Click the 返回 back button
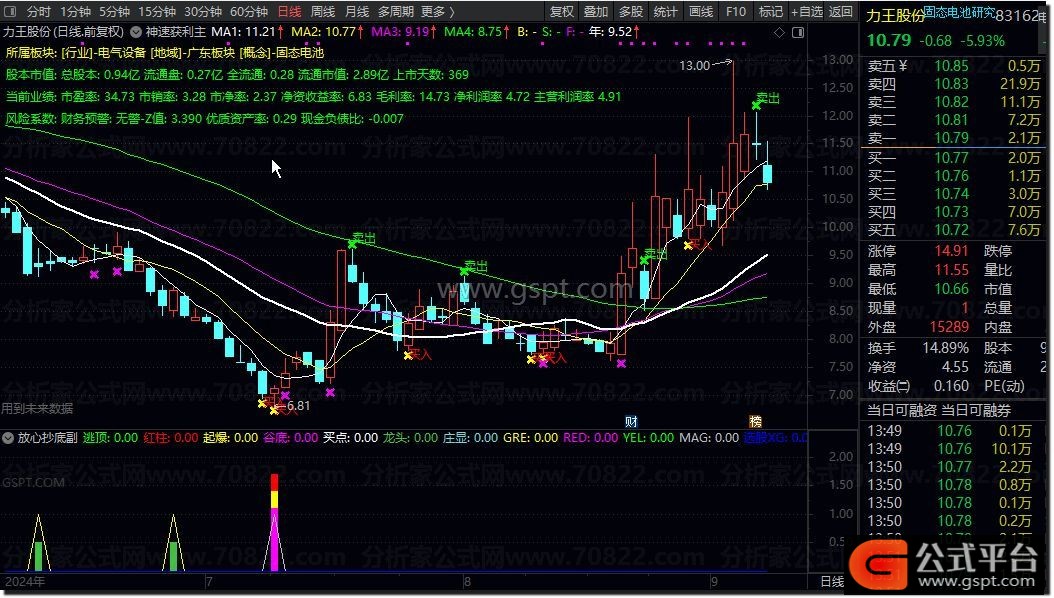The image size is (1054, 598). tap(840, 11)
